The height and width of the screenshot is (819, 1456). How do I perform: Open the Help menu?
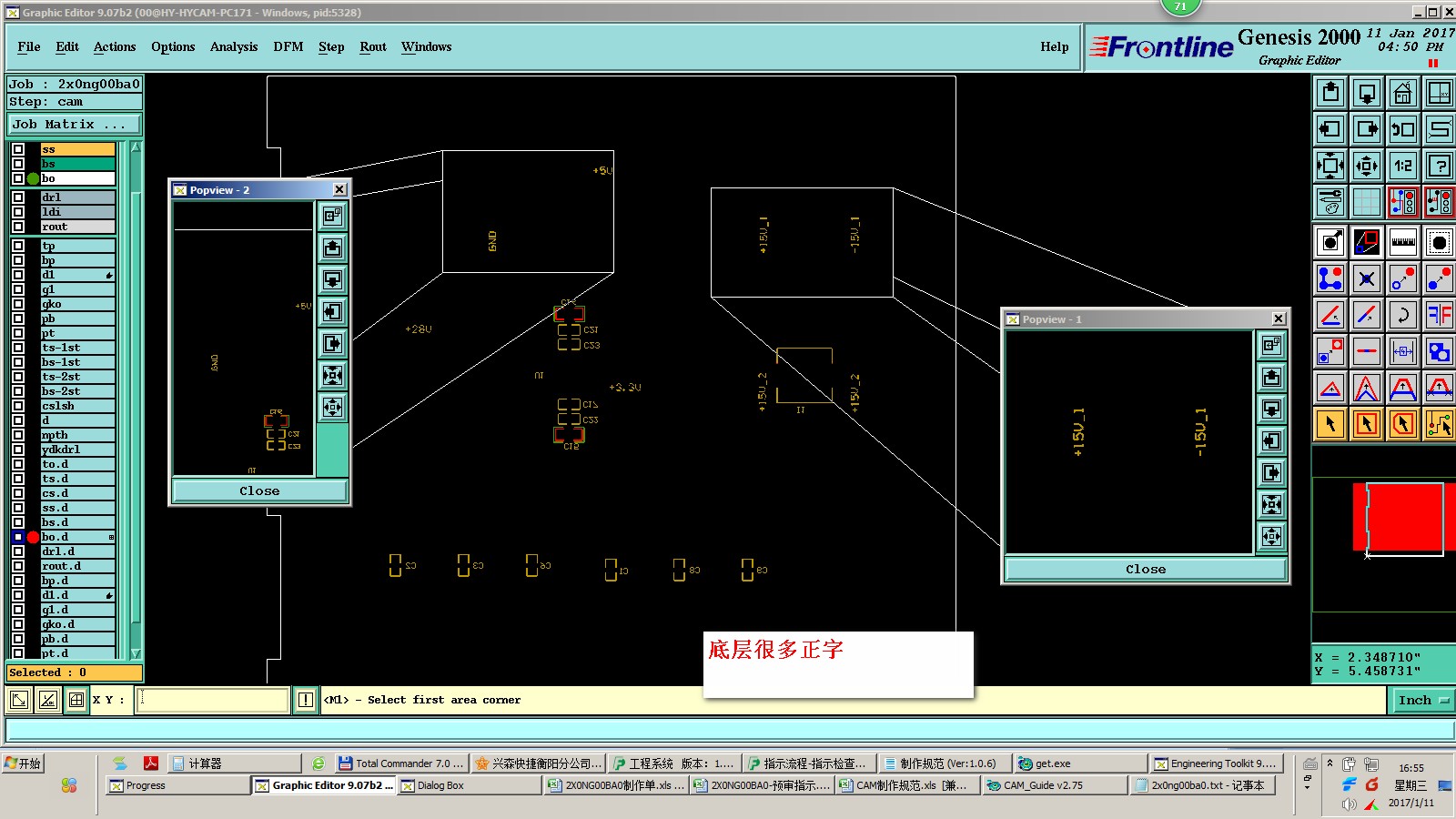(1055, 47)
